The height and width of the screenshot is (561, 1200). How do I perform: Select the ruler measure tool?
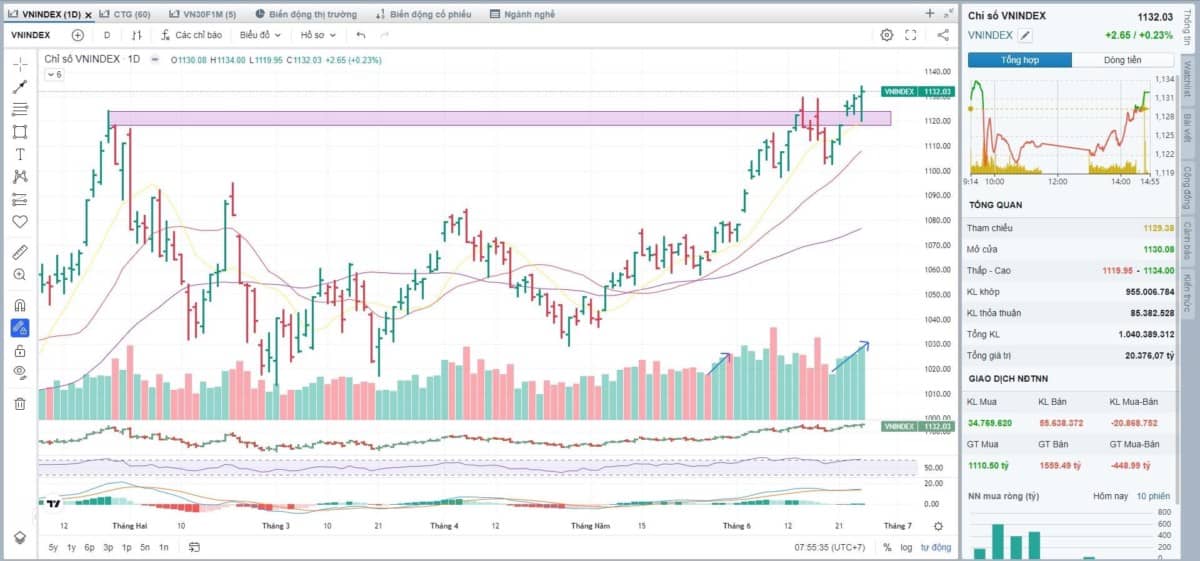coord(20,251)
